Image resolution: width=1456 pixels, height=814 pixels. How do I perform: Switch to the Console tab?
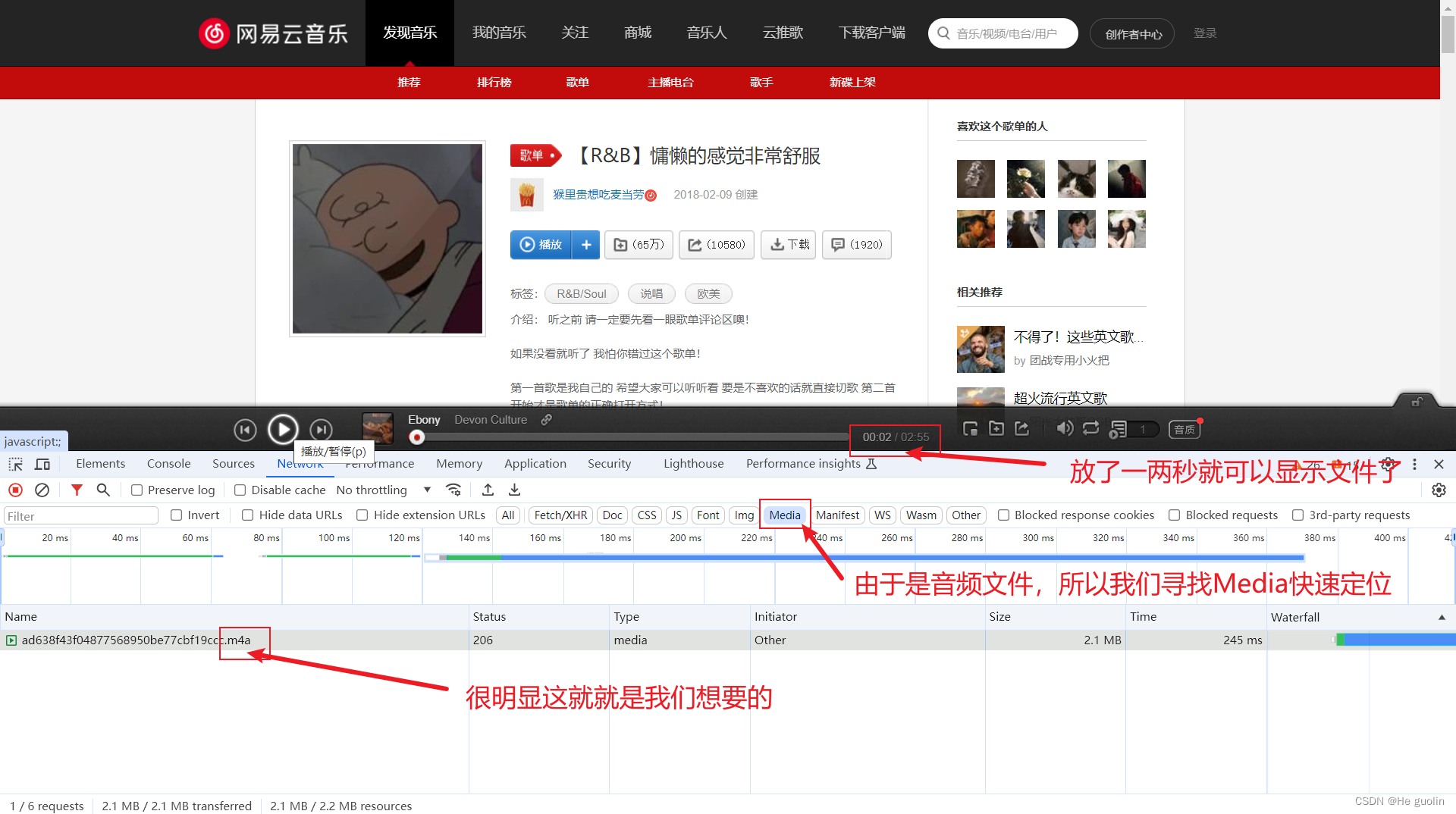pos(168,464)
